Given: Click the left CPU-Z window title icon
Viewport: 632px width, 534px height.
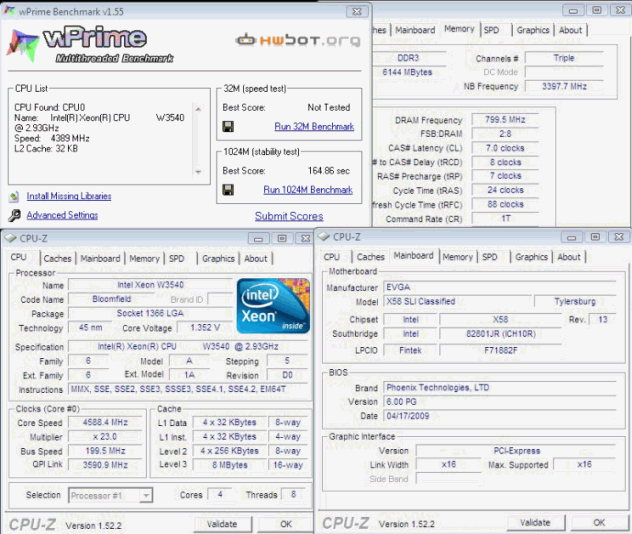Looking at the screenshot, I should pyautogui.click(x=10, y=238).
